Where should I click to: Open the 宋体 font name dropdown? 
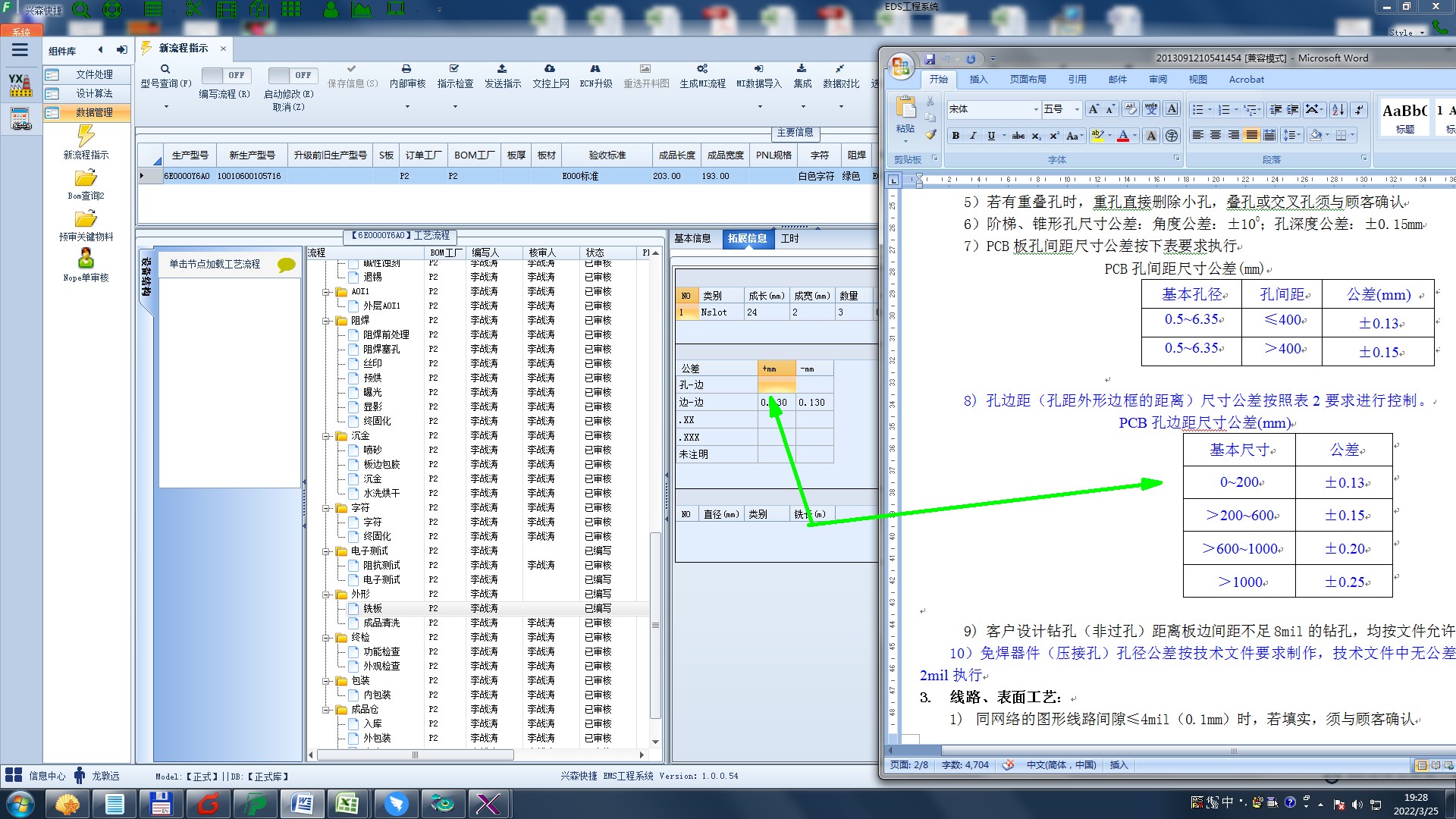coord(1036,110)
